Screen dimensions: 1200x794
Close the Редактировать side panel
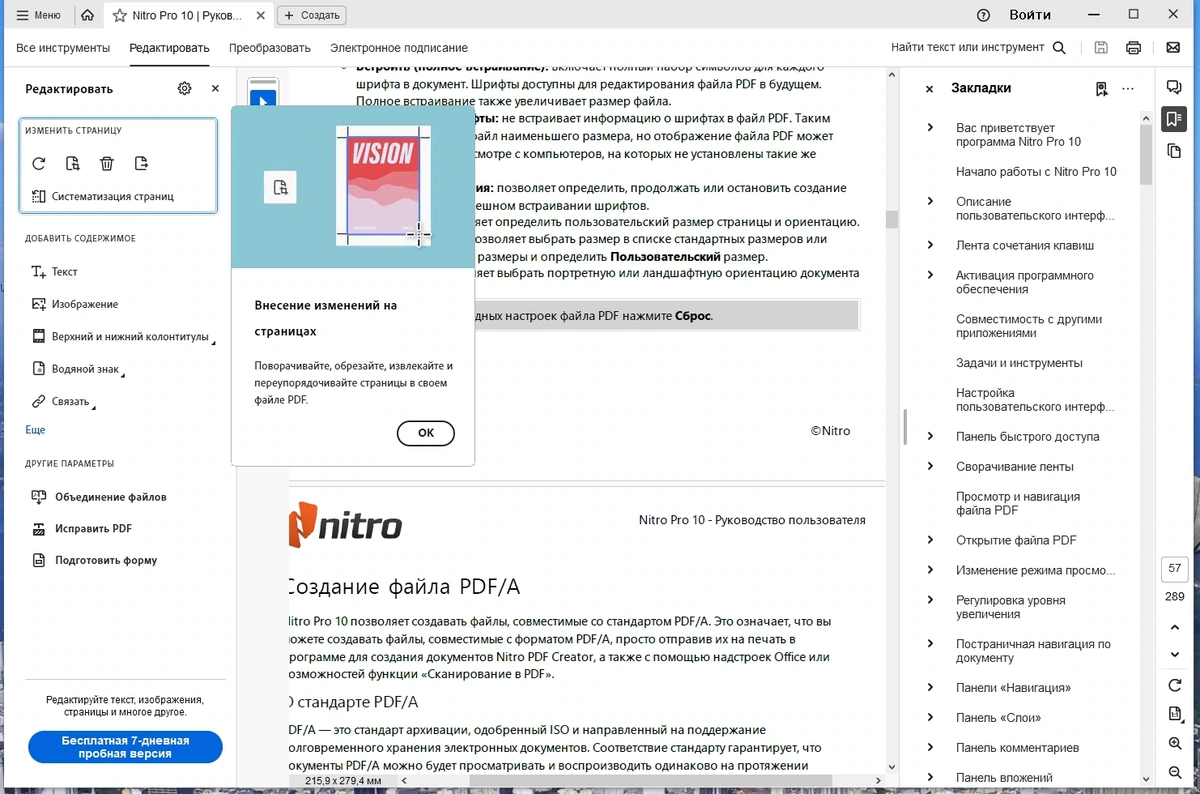(x=215, y=88)
